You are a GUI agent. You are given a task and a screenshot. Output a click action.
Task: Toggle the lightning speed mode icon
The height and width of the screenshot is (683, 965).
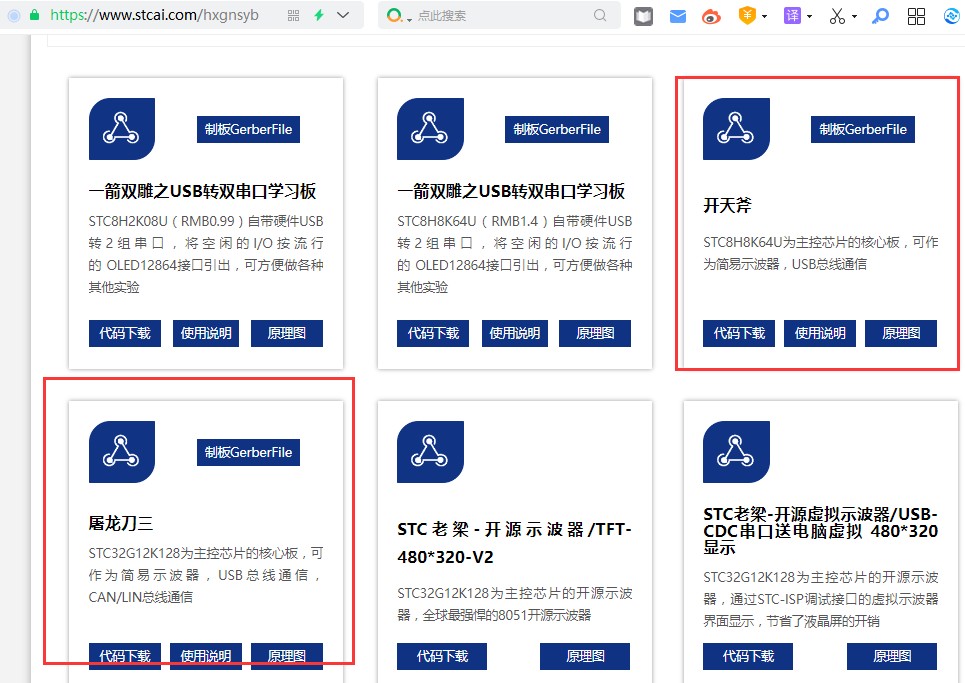point(319,15)
